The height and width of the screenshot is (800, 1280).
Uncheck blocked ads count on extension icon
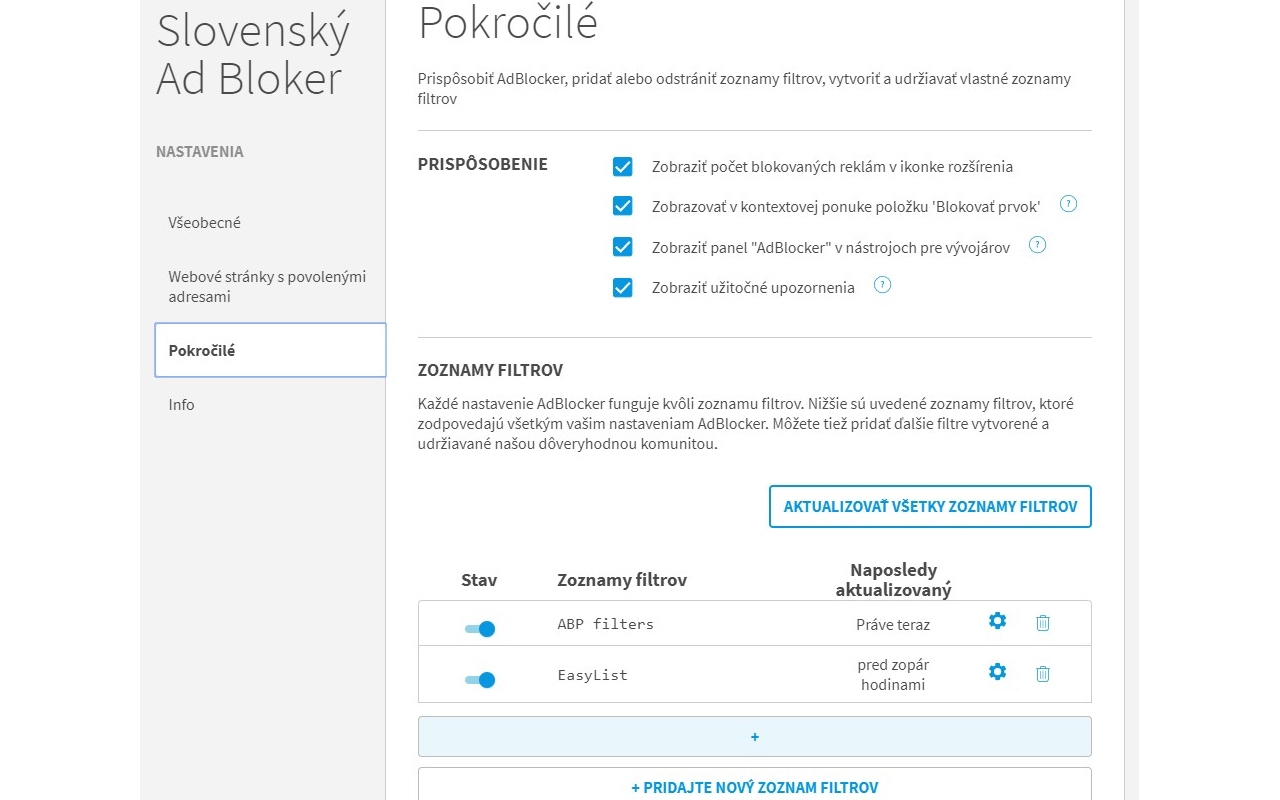[x=623, y=167]
